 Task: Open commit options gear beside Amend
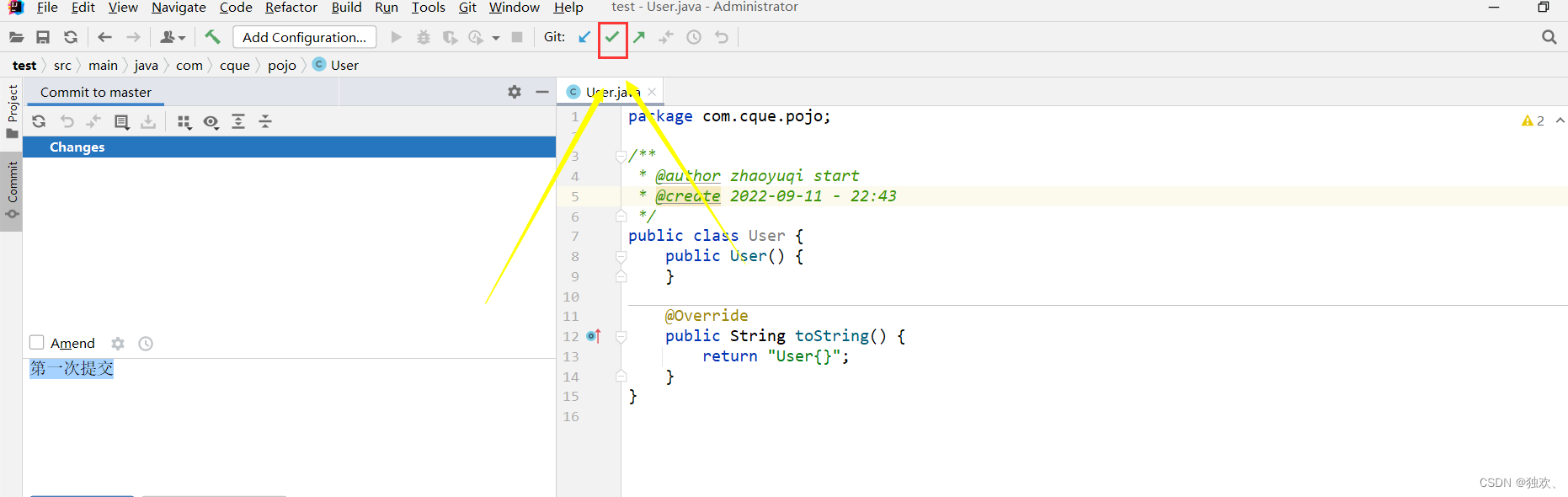[x=118, y=344]
